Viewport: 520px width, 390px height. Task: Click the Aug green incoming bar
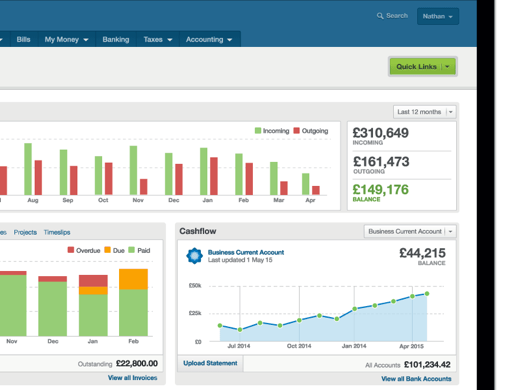pyautogui.click(x=28, y=169)
